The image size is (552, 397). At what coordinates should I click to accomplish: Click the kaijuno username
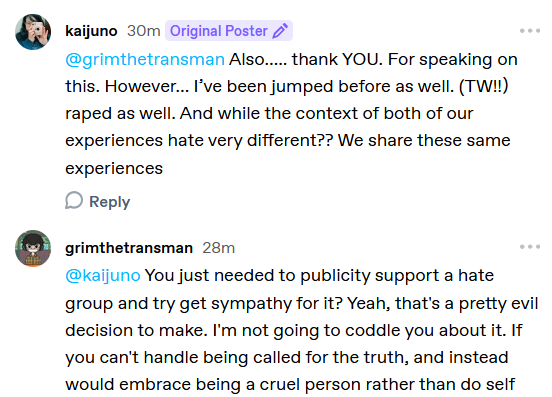click(91, 31)
